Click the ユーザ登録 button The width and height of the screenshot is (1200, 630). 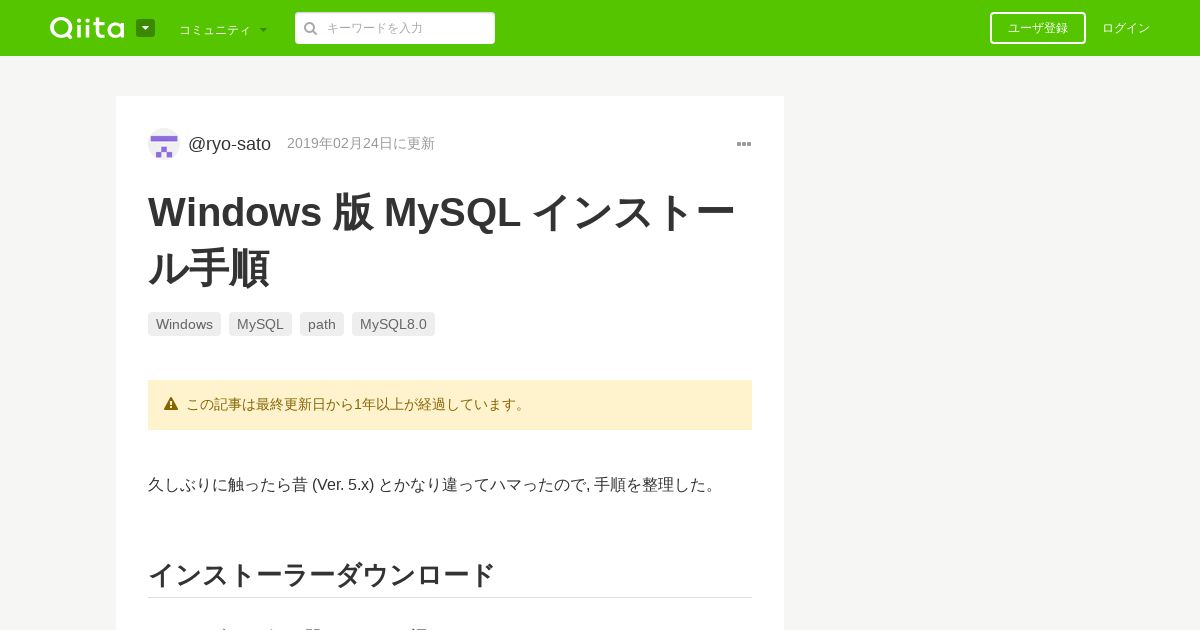(x=1038, y=28)
